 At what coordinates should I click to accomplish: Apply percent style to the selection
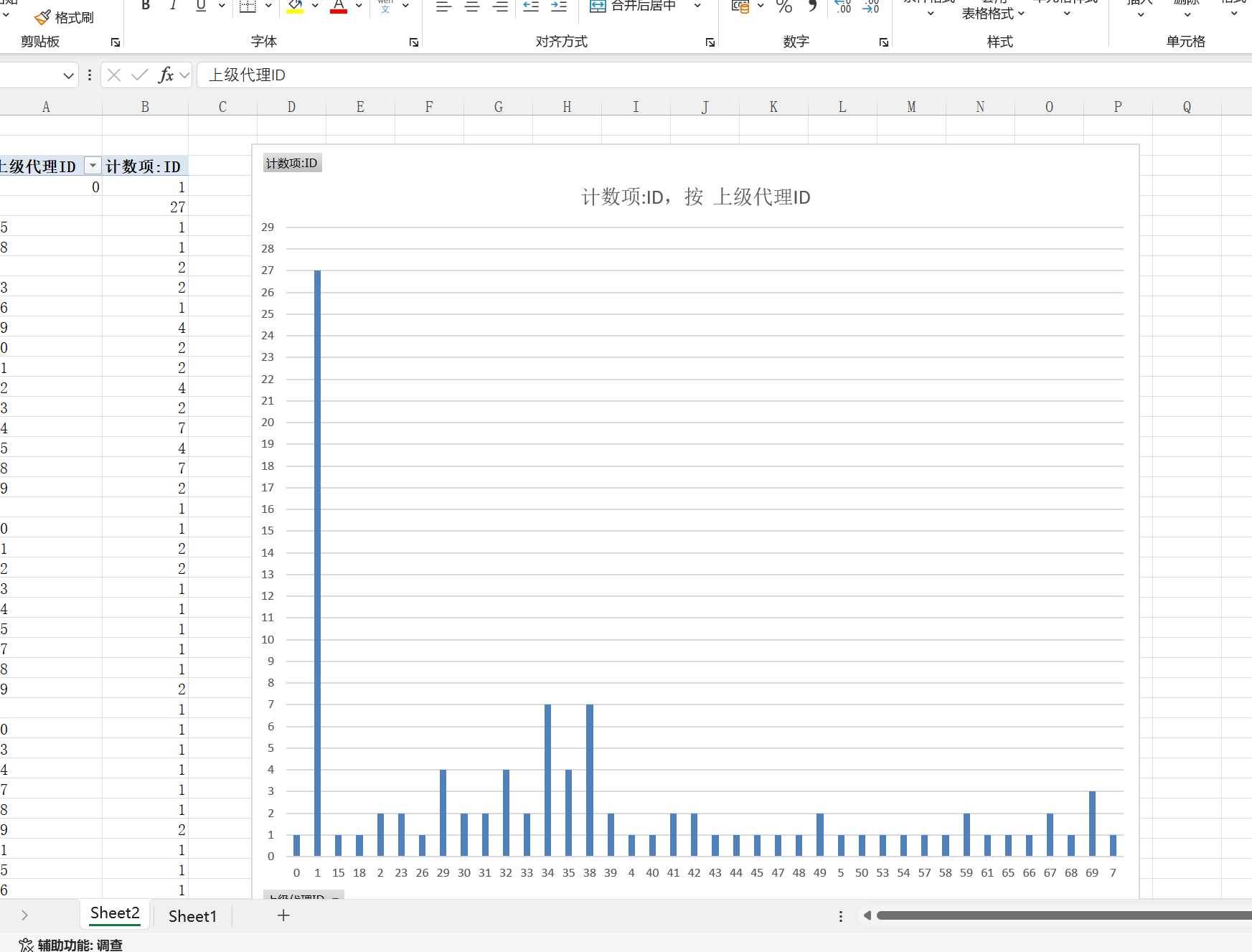(784, 6)
